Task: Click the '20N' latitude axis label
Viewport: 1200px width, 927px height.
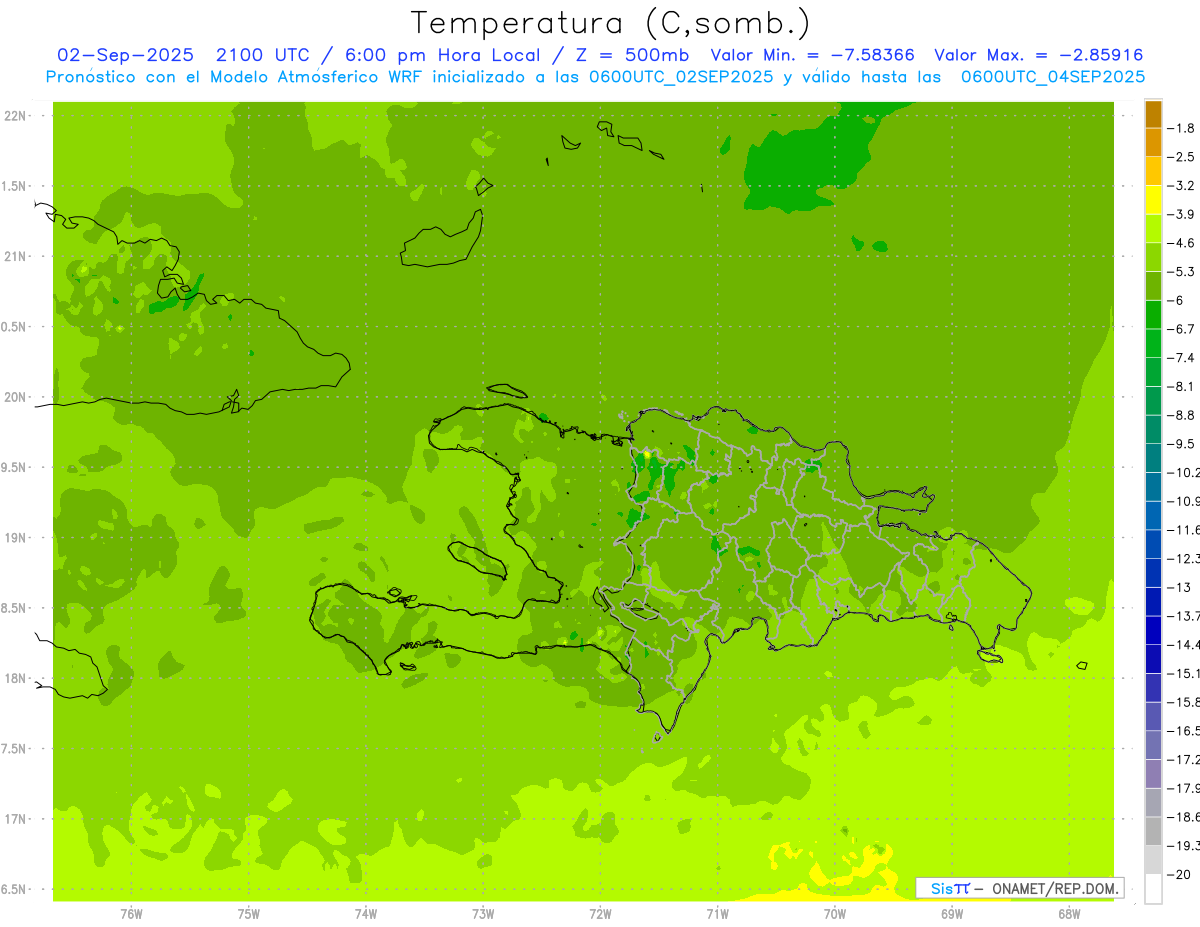Action: click(16, 397)
